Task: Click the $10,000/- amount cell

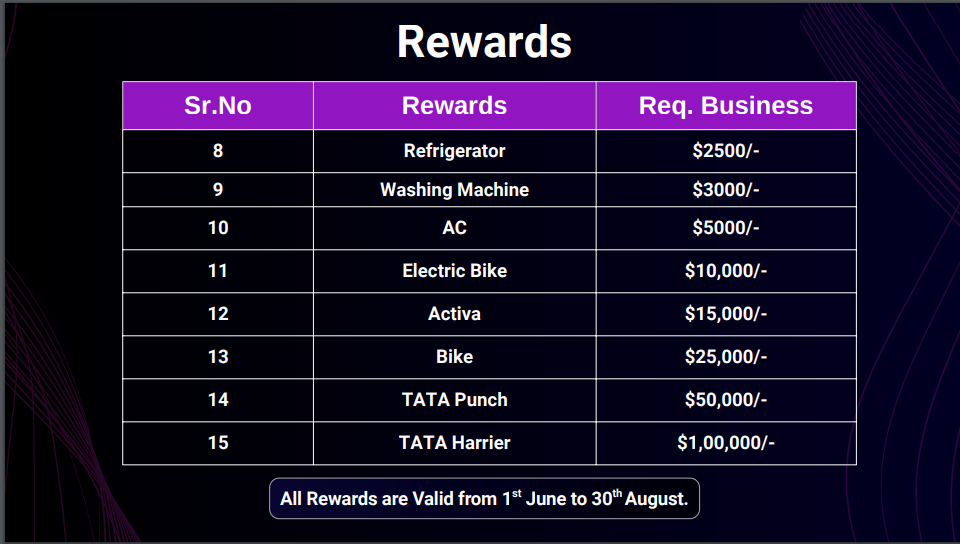Action: click(x=726, y=271)
